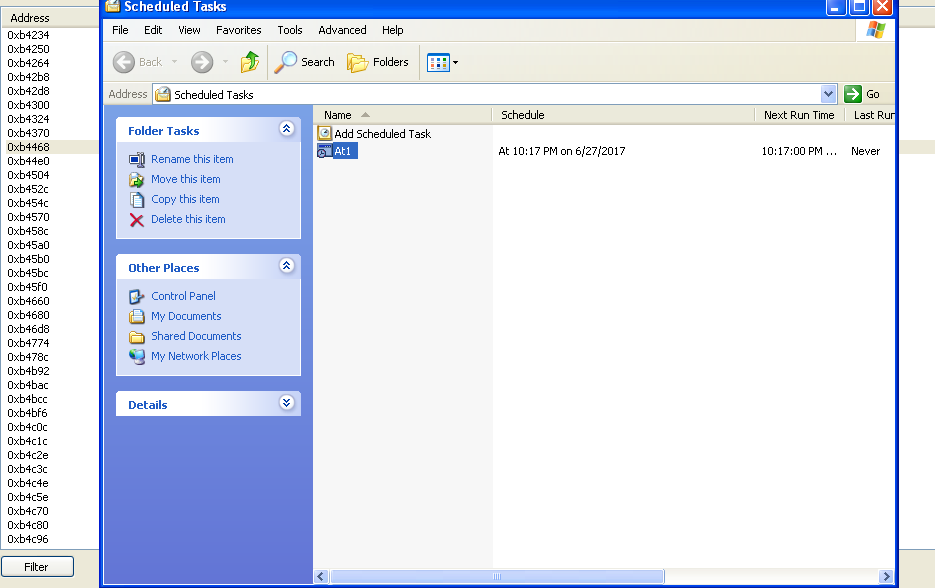Sort by the Name column header
Screen dimensions: 935x588
click(x=403, y=115)
